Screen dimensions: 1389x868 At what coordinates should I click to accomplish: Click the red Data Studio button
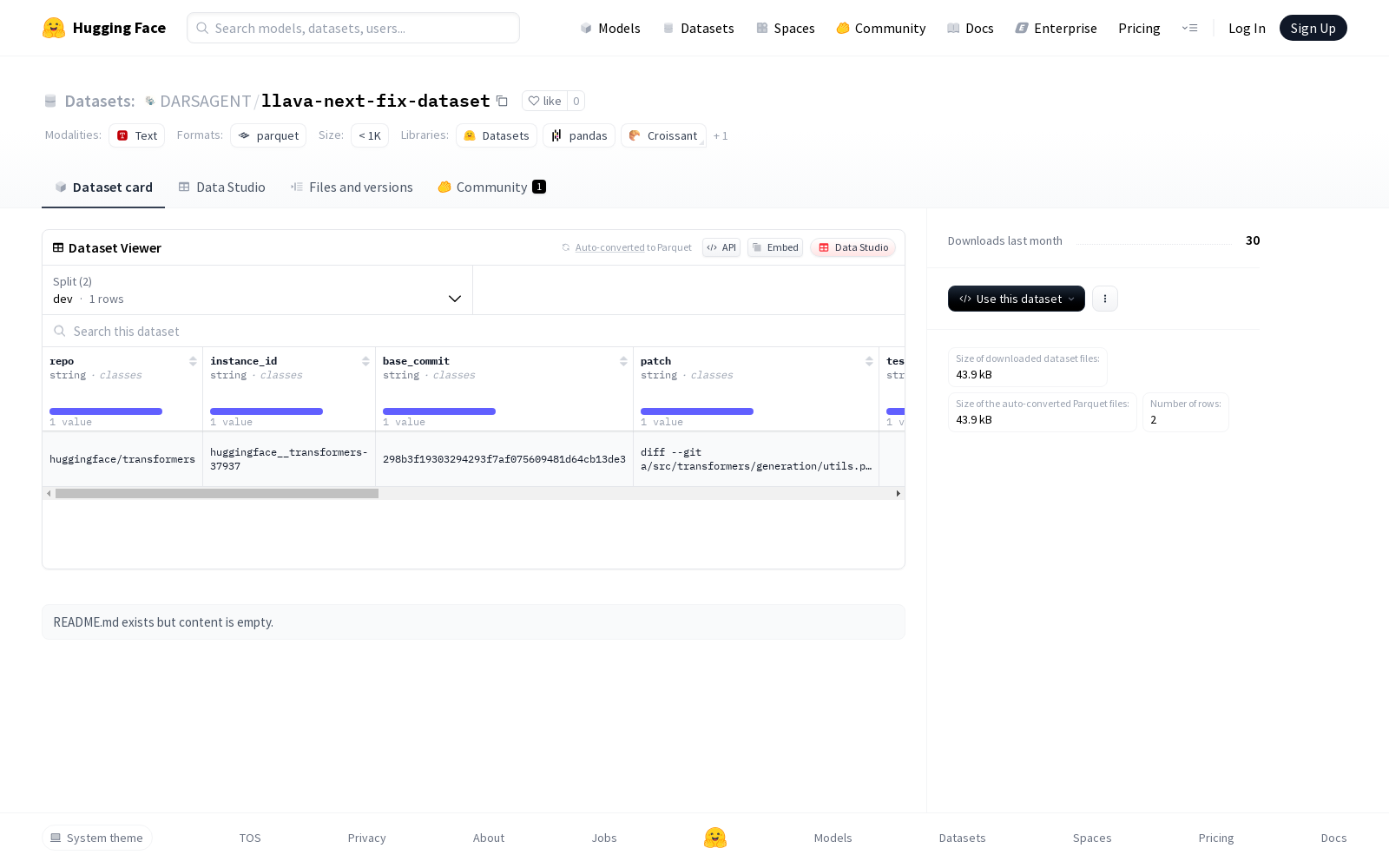point(853,247)
